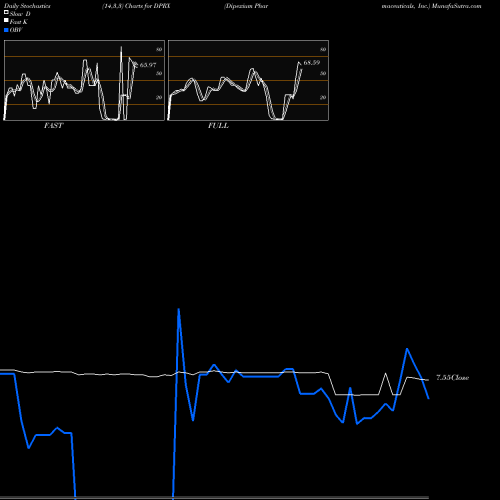Click the 80 axis label in FAST chart
Viewport: 500px width, 500px height.
coord(159,49)
